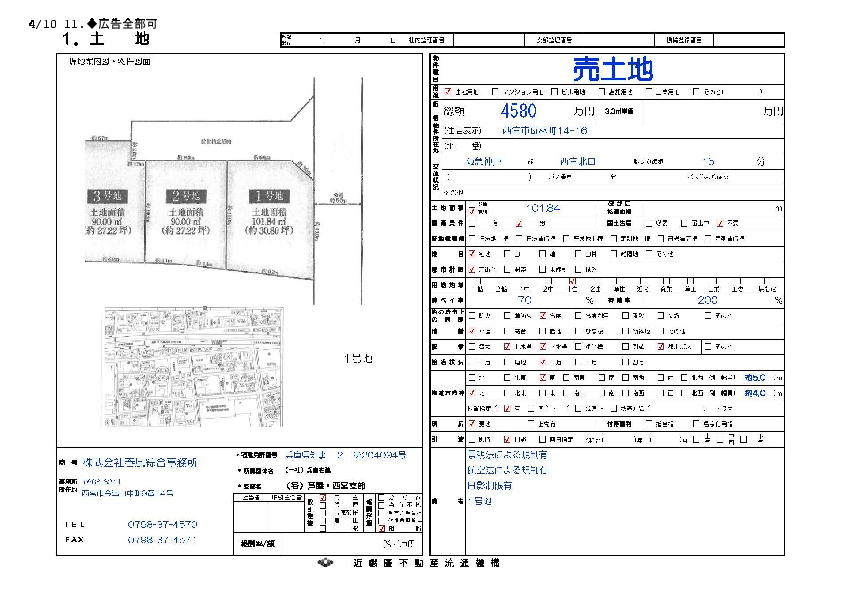Click the 西宮北口 station name field

[583, 160]
